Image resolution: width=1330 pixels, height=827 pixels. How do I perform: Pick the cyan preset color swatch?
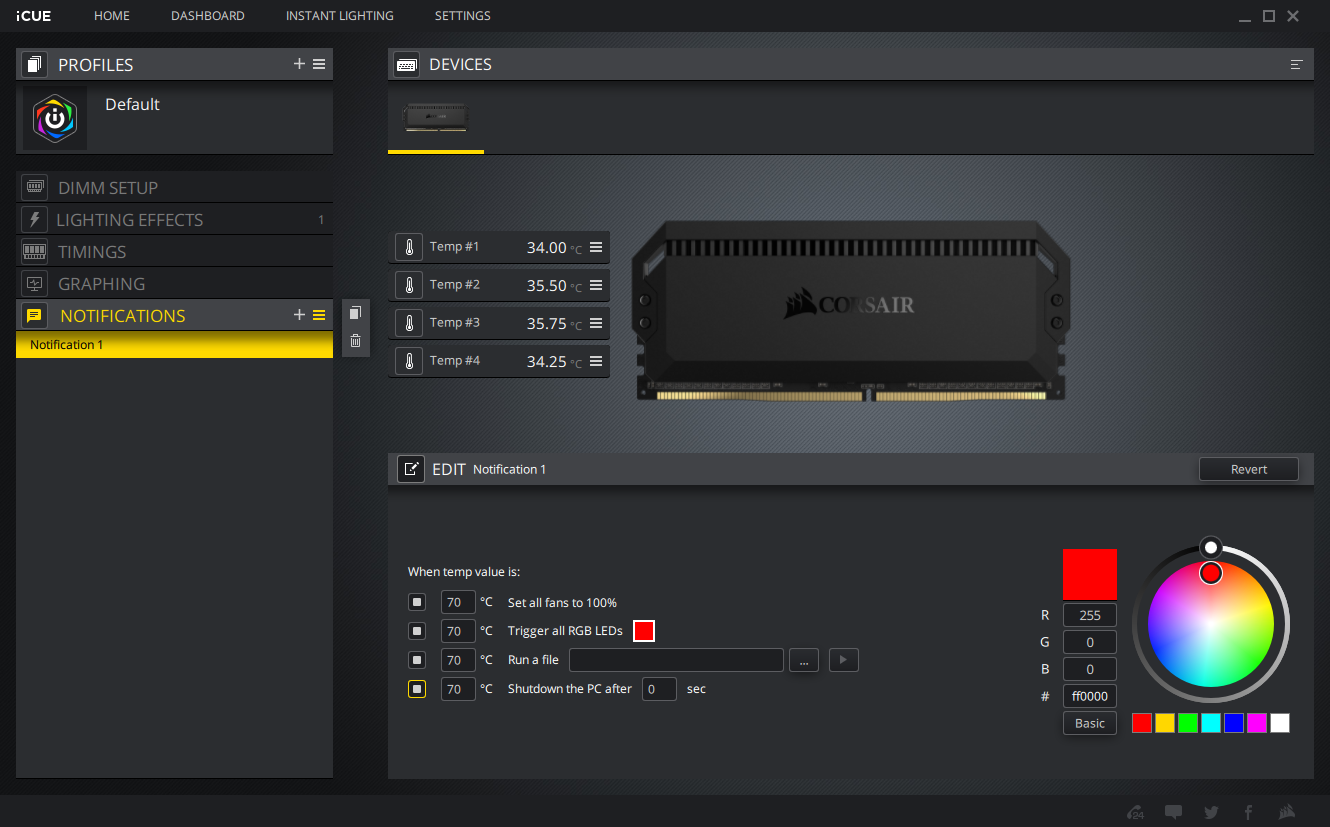click(x=1211, y=723)
